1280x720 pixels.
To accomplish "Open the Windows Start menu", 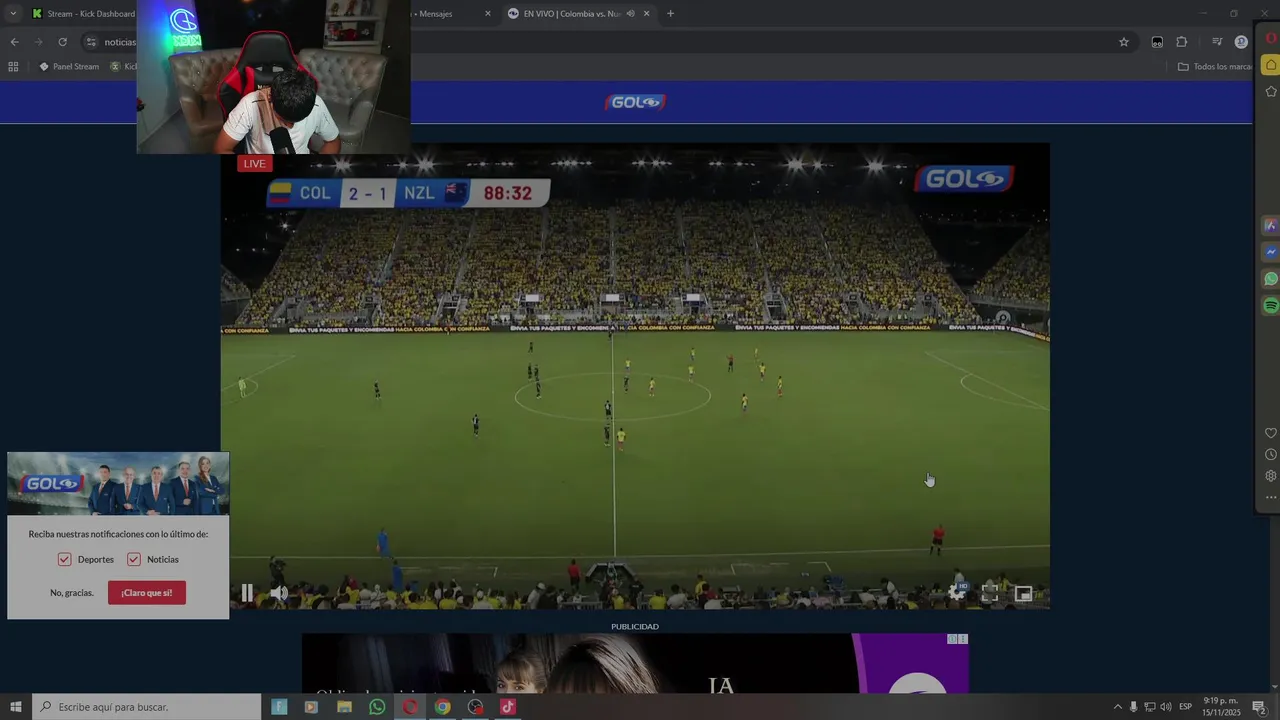I will 15,707.
